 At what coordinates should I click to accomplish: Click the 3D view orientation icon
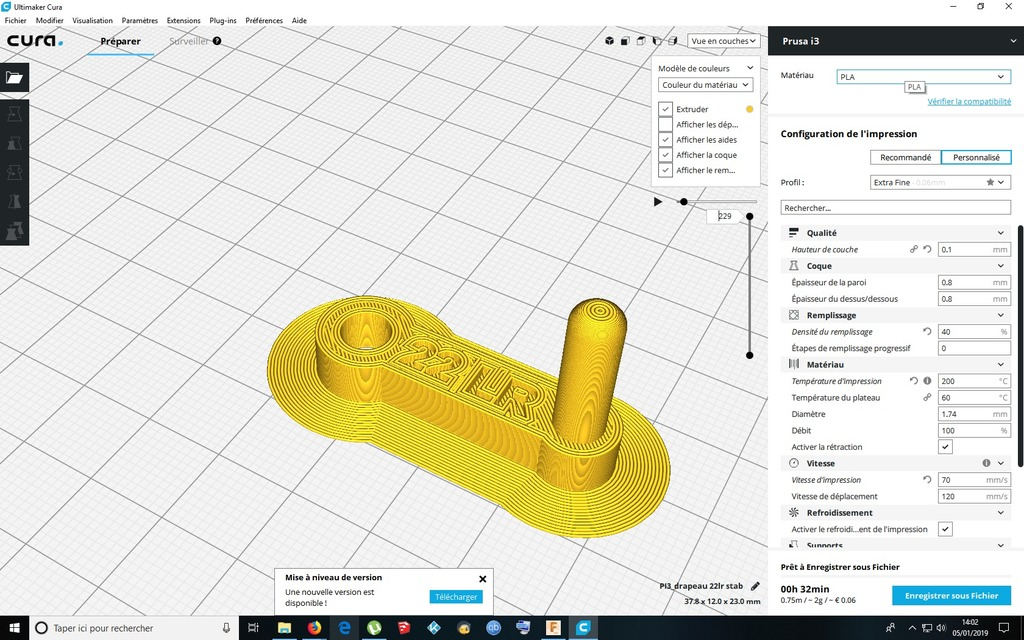609,41
